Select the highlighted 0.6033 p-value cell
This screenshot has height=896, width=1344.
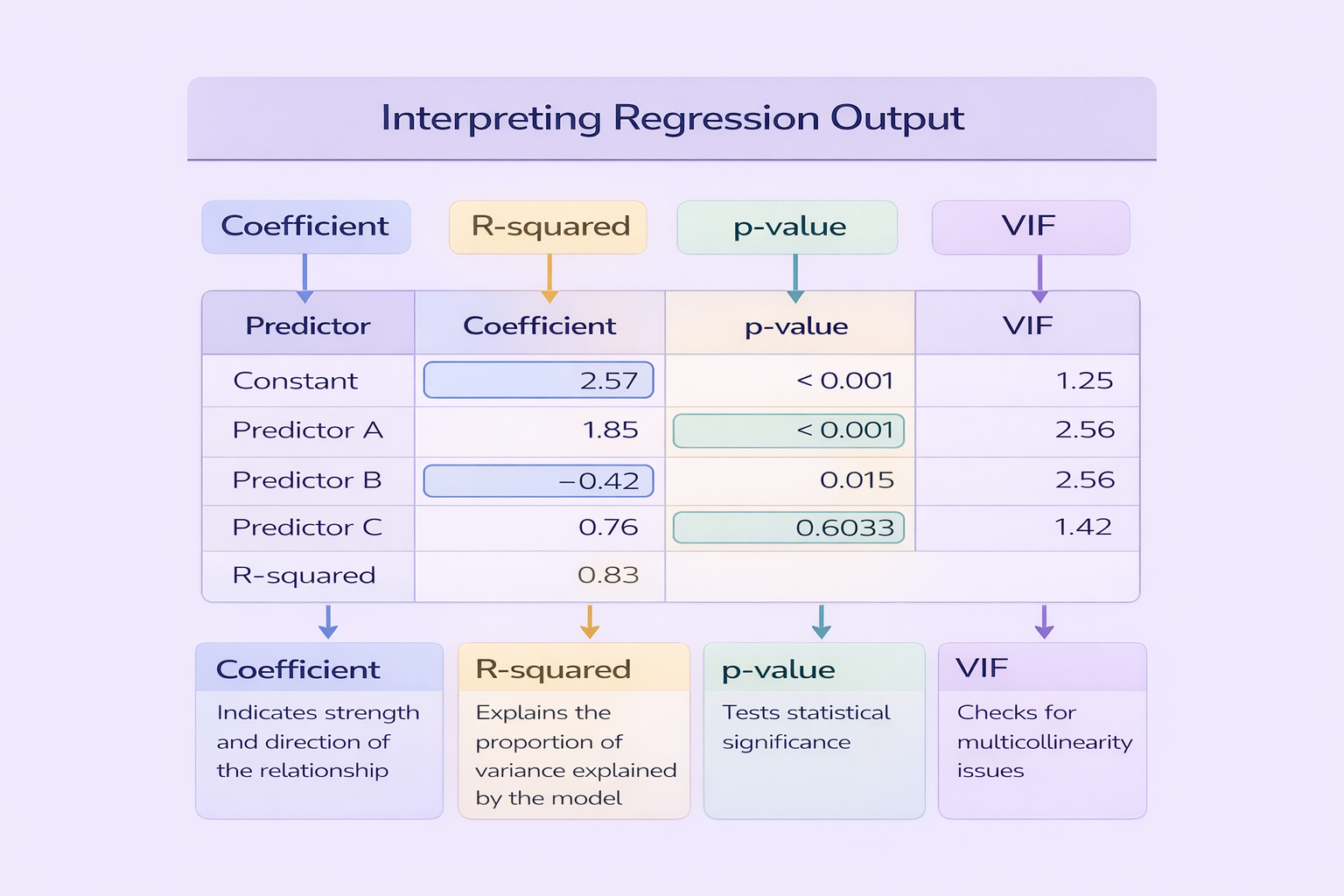788,528
